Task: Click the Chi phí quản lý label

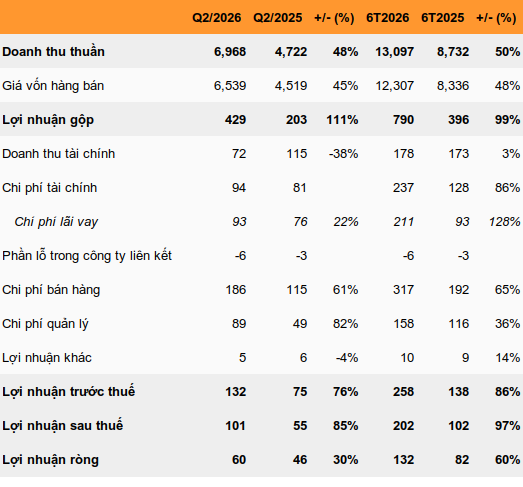Action: pos(45,324)
